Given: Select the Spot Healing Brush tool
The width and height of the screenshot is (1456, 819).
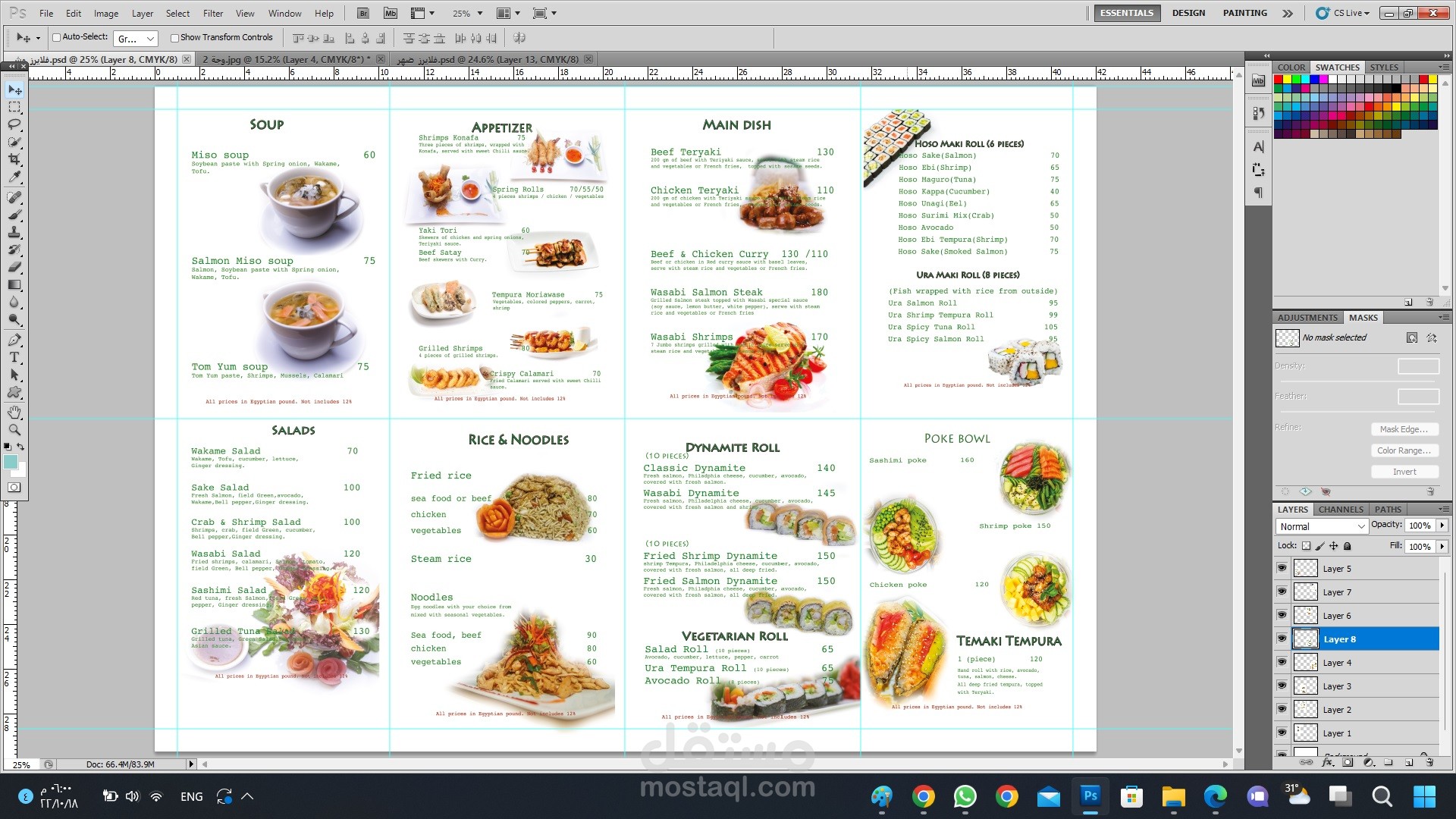Looking at the screenshot, I should (14, 197).
